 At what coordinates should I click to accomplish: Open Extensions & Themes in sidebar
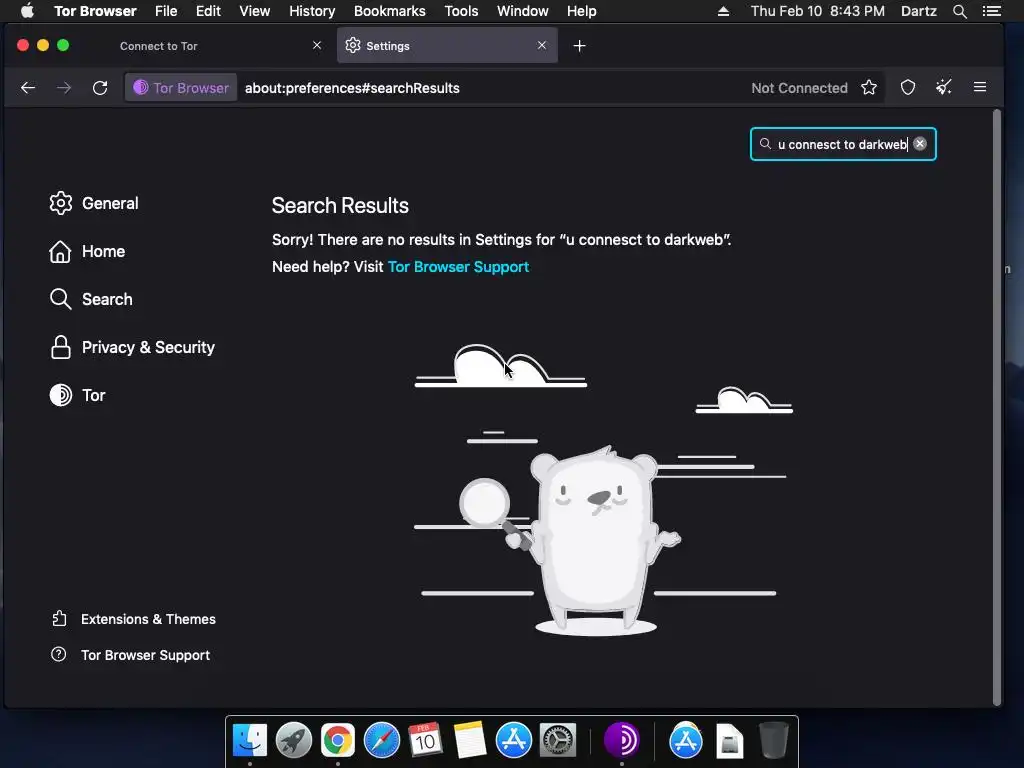tap(133, 619)
